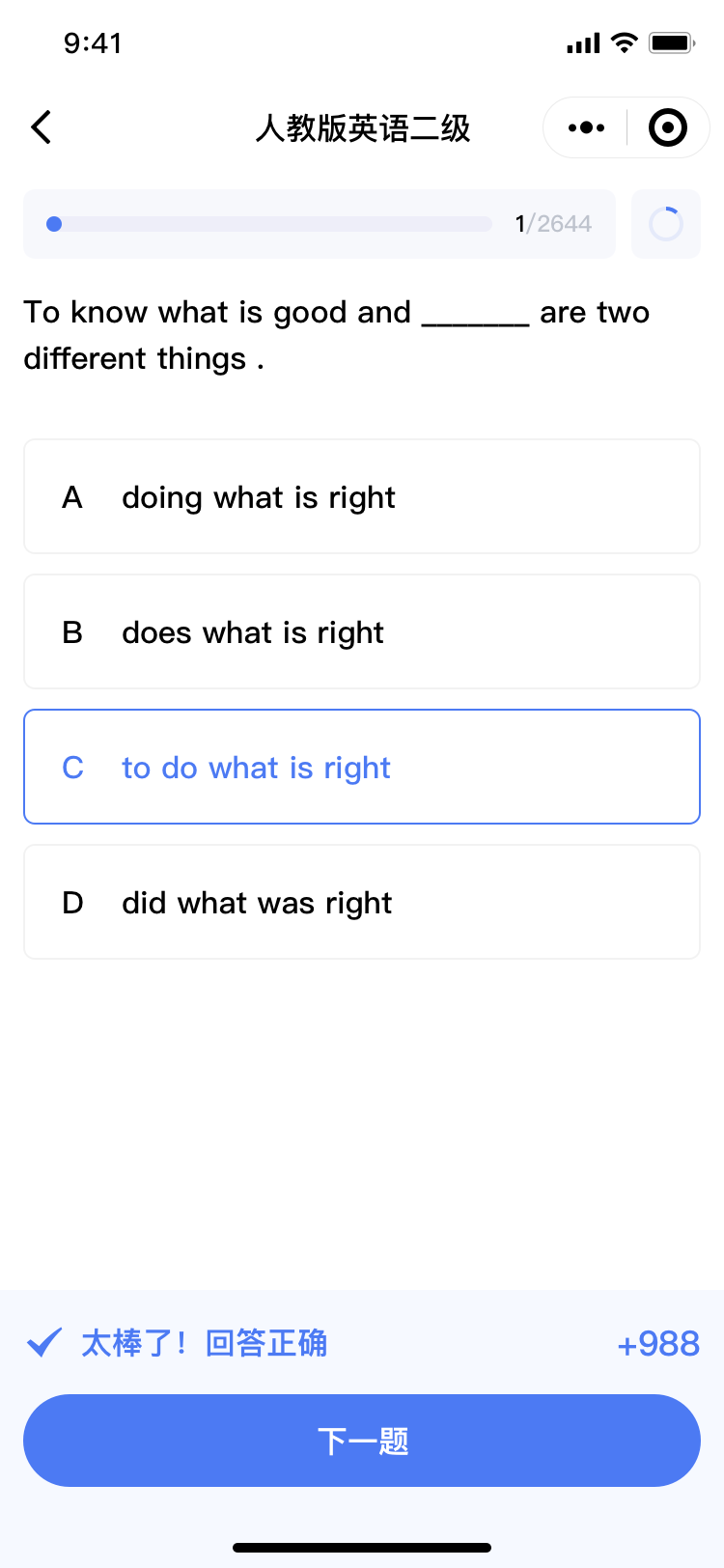This screenshot has width=724, height=1568.
Task: Click the progress bar blue dot
Action: coord(54,224)
